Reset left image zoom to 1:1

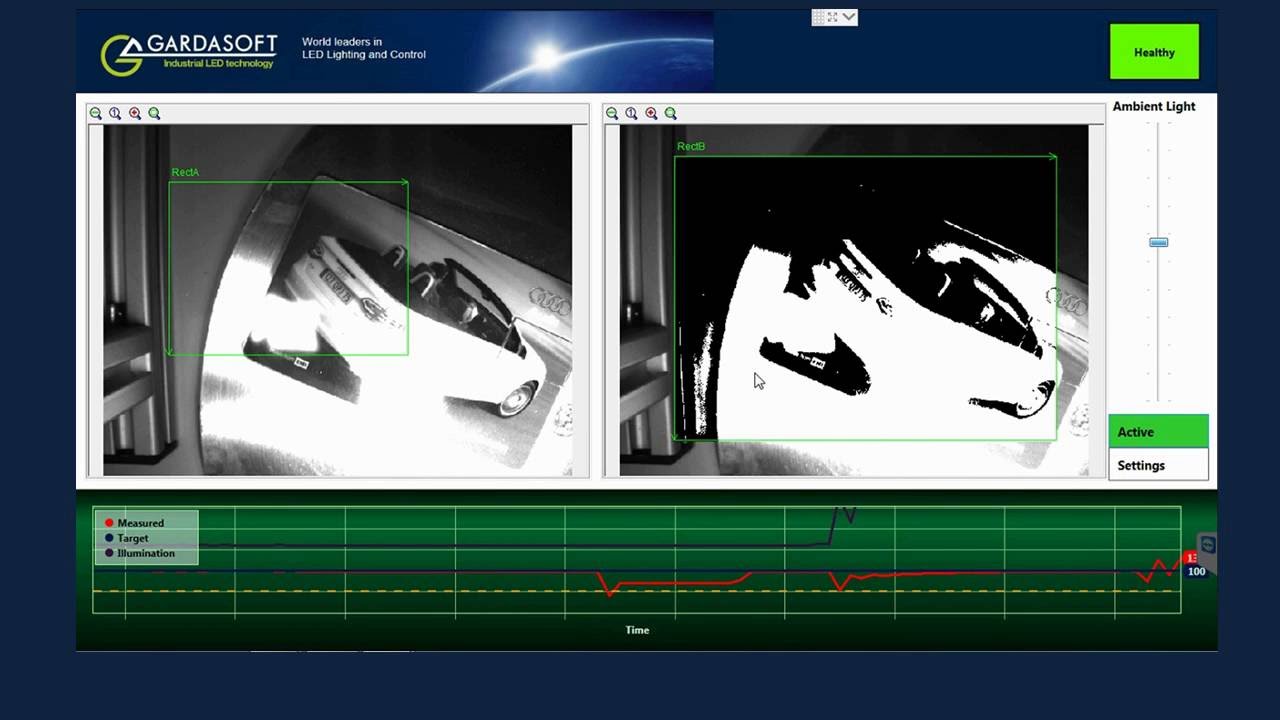tap(115, 114)
